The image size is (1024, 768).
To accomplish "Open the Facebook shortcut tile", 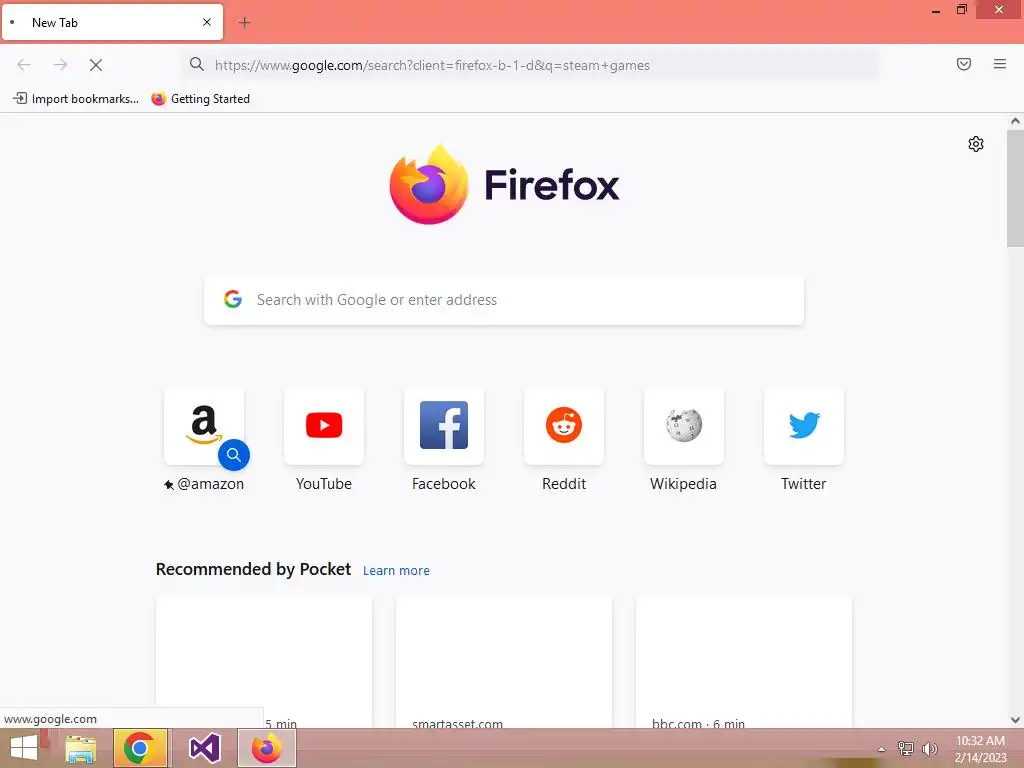I will (444, 426).
